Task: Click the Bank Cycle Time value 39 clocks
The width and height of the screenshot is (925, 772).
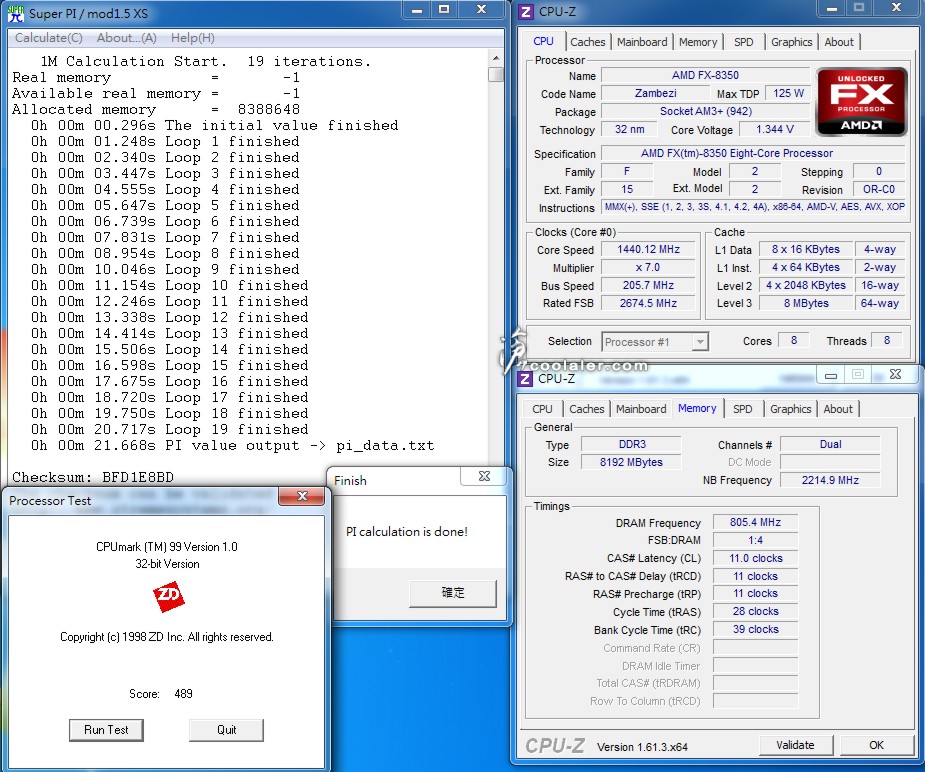Action: tap(756, 629)
